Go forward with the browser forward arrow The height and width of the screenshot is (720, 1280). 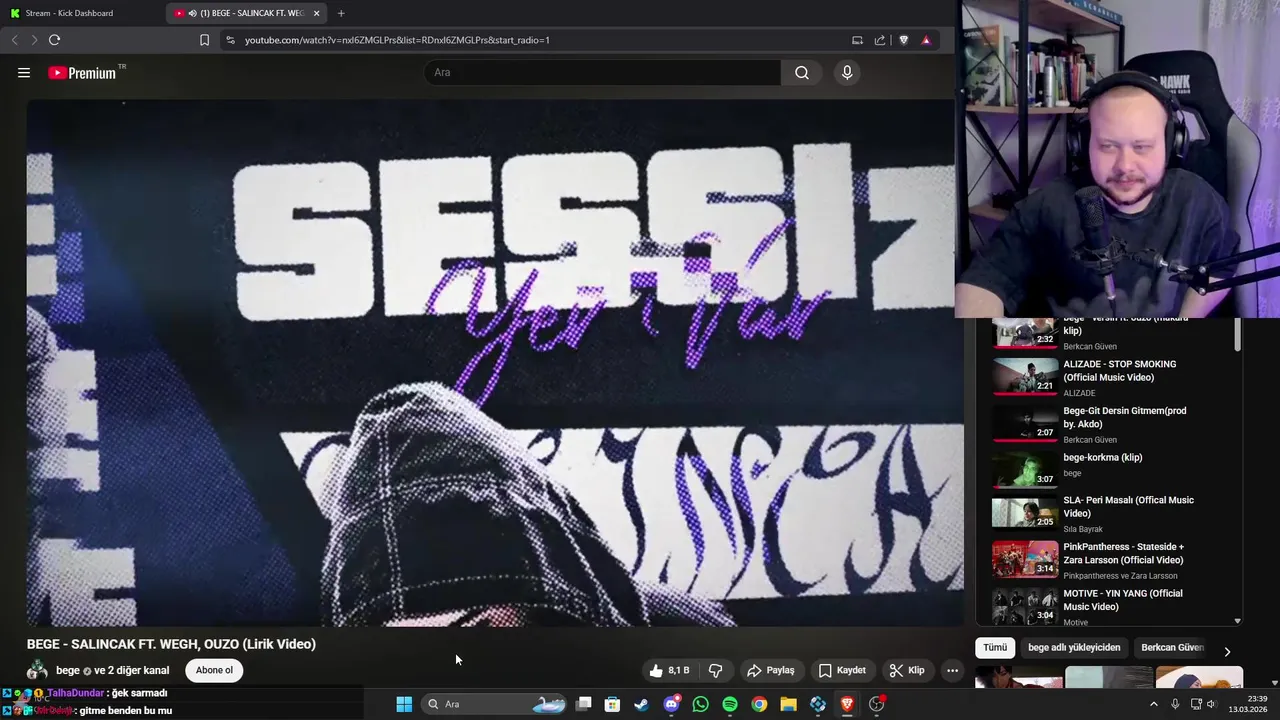(x=34, y=40)
